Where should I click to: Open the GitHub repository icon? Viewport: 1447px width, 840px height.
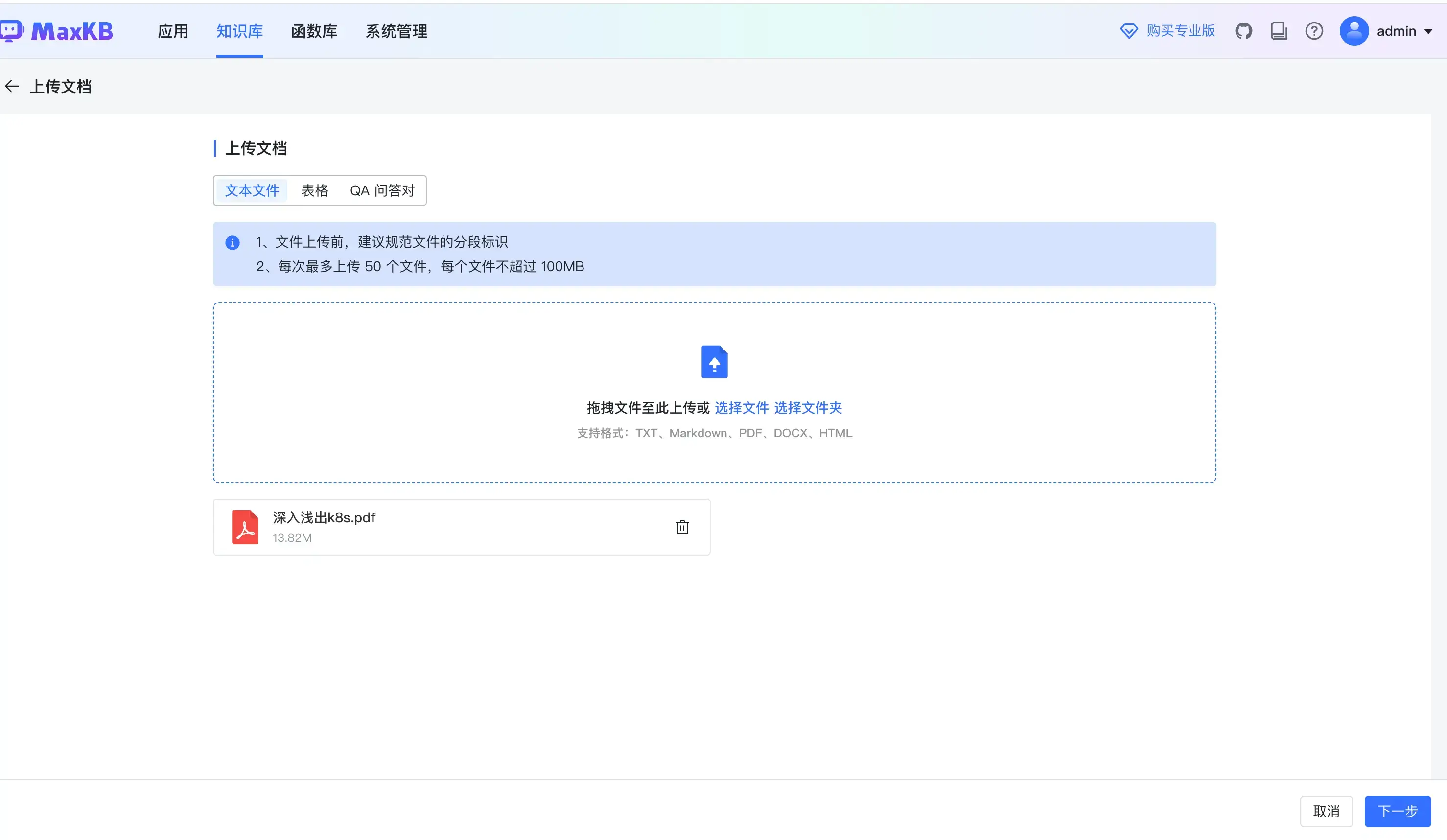click(x=1243, y=31)
